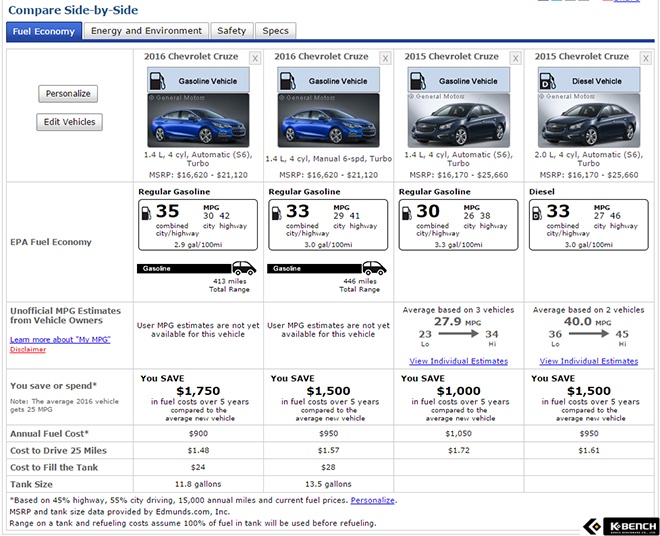This screenshot has width=660, height=536.
Task: Click the Edit Vehicles button
Action: 69,122
